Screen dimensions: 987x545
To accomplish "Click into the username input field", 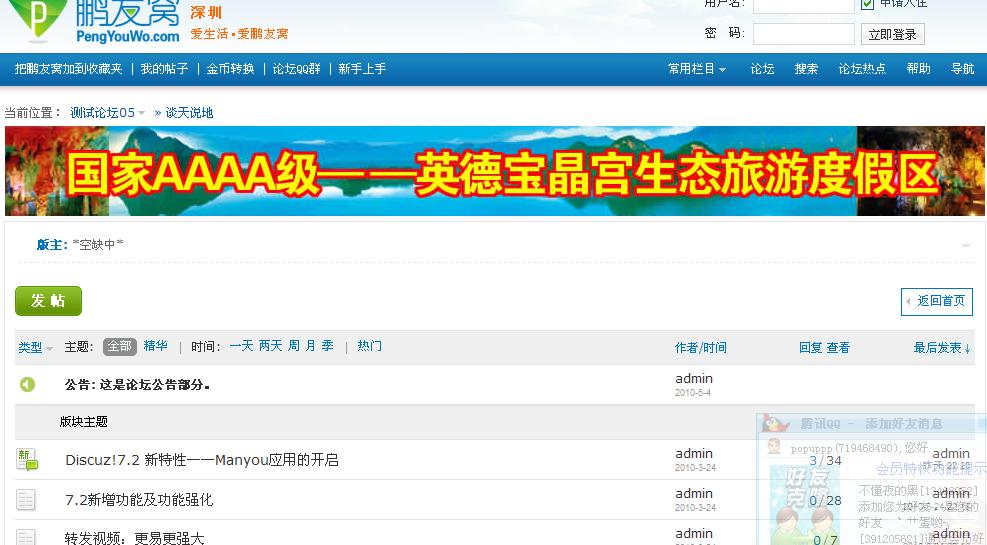I will [x=804, y=5].
